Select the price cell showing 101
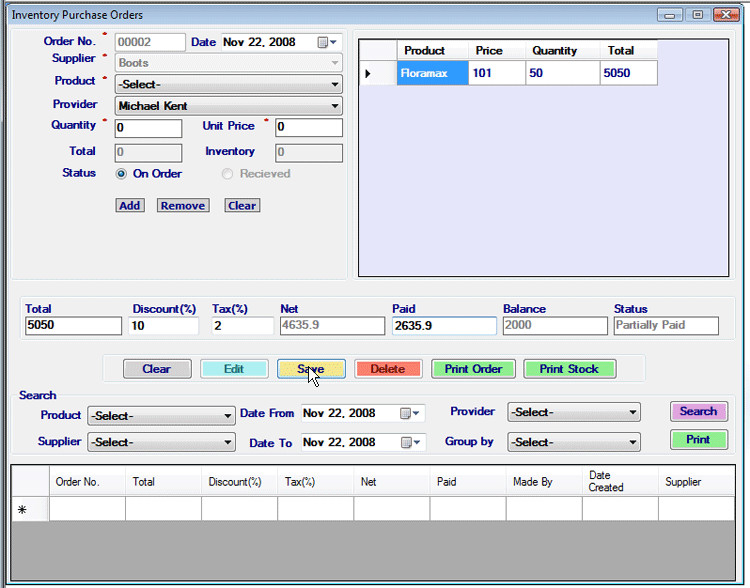Image resolution: width=750 pixels, height=588 pixels. pos(497,73)
